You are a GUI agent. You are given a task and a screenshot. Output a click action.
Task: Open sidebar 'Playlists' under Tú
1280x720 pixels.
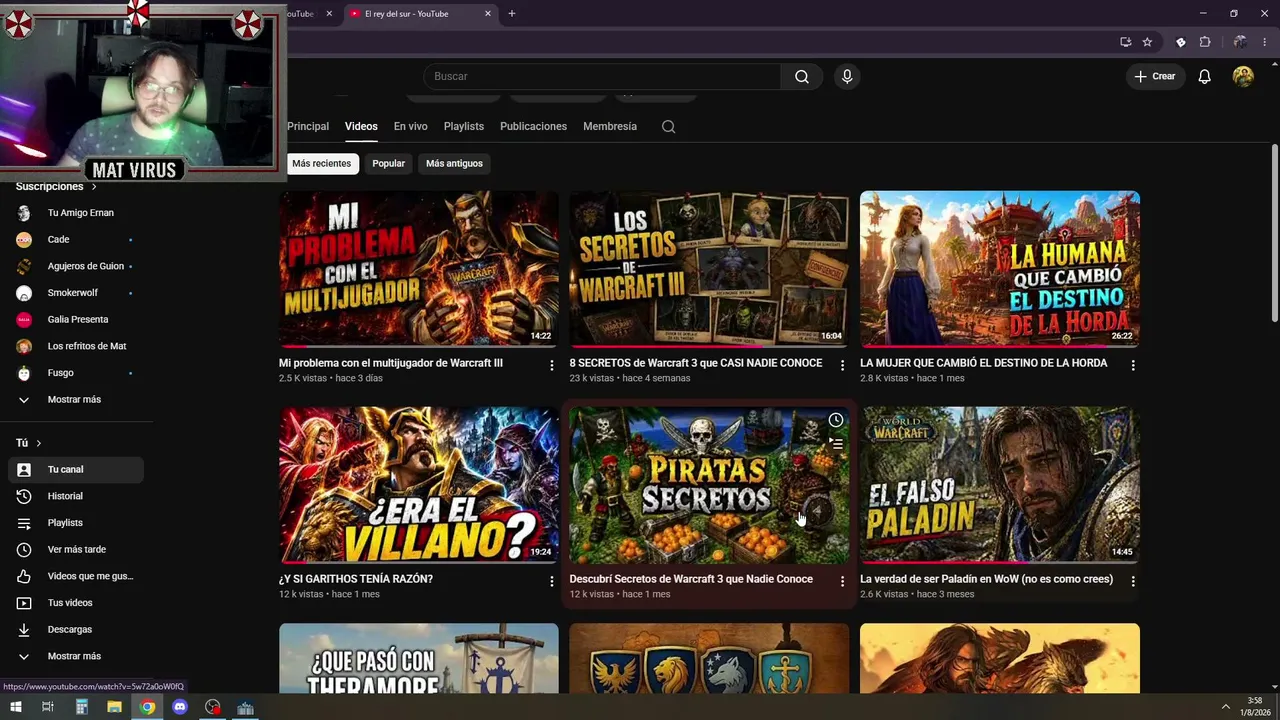tap(76, 523)
